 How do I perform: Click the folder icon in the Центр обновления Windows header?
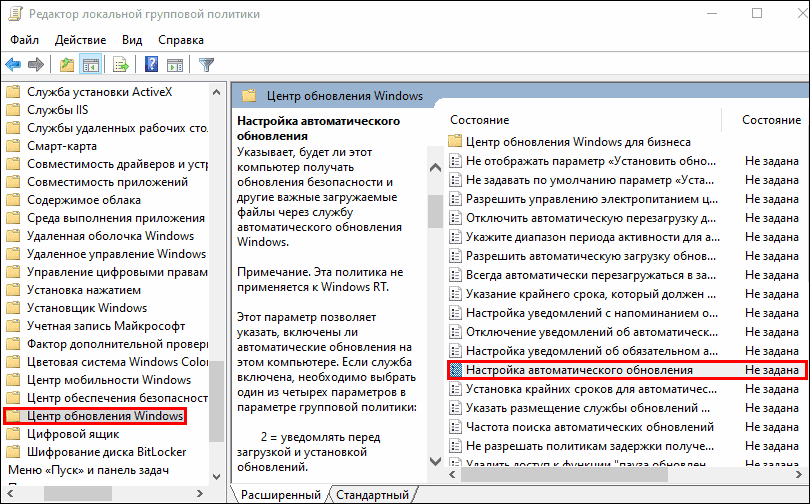point(250,96)
